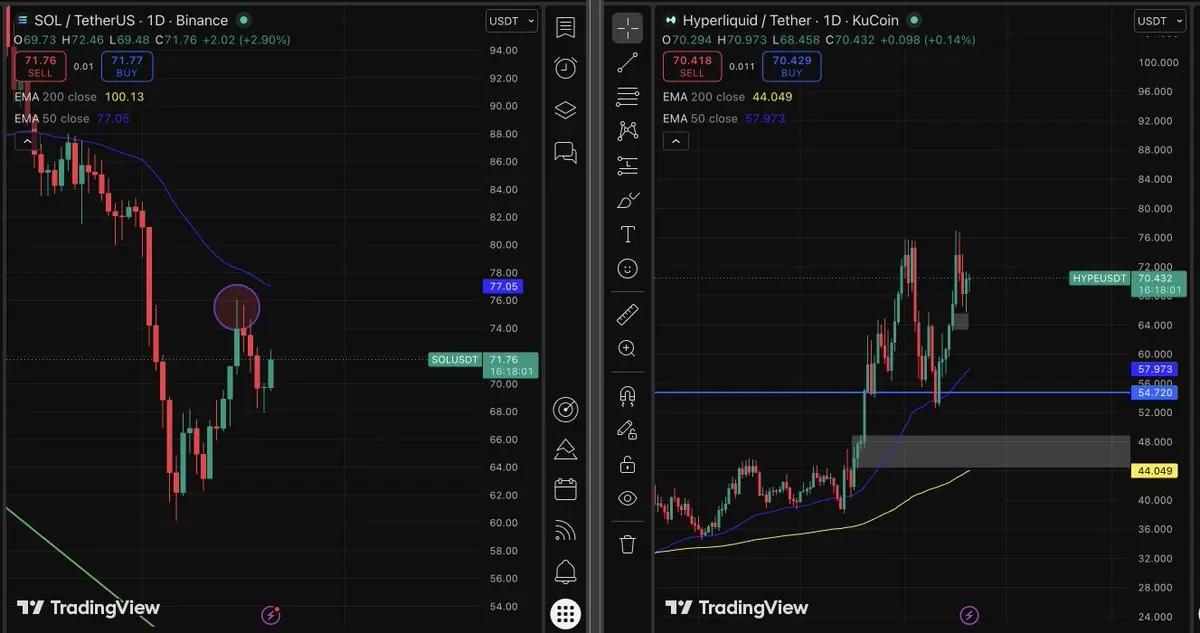
Task: Open the Fibonacci/gann lines tool
Action: tap(627, 96)
